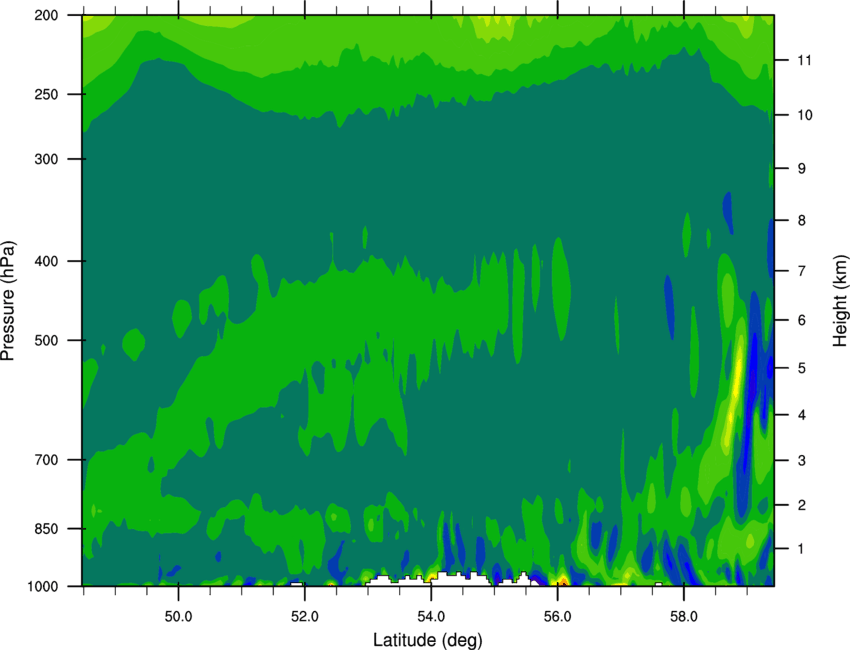The image size is (850, 650).
Task: Select the 700 pressure tick label
Action: coord(46,460)
